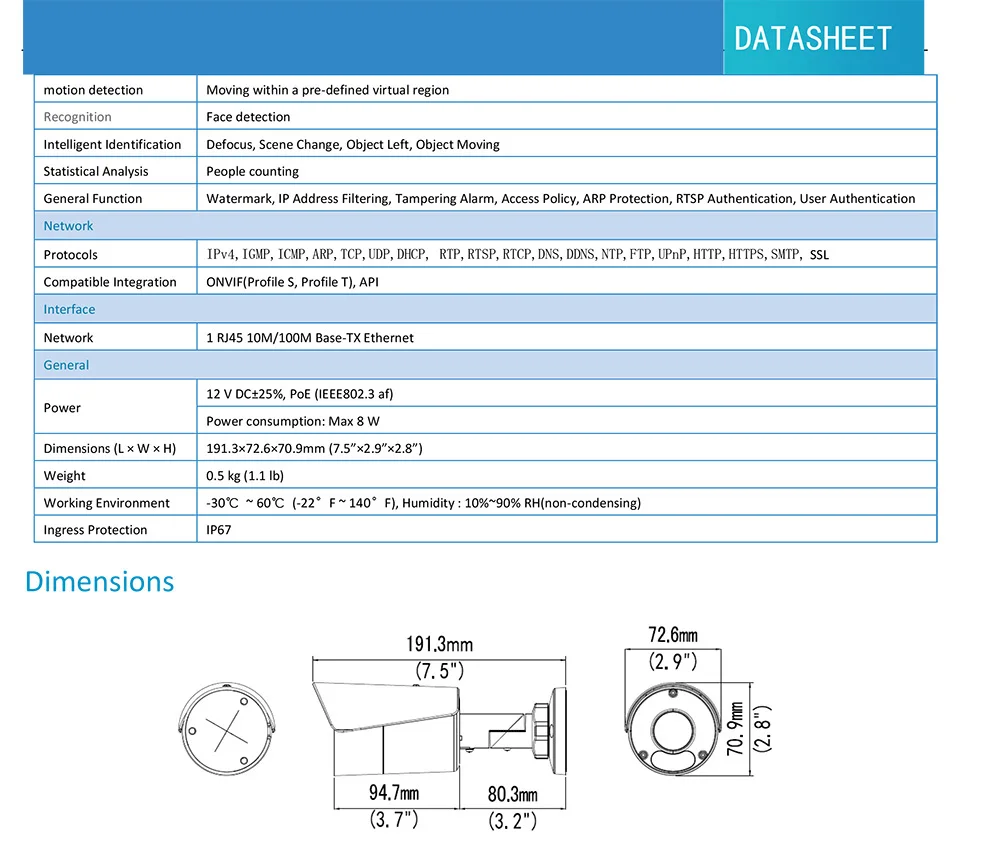The width and height of the screenshot is (1000, 845).
Task: Click the '(3.2")' dimension annotation
Action: (513, 821)
